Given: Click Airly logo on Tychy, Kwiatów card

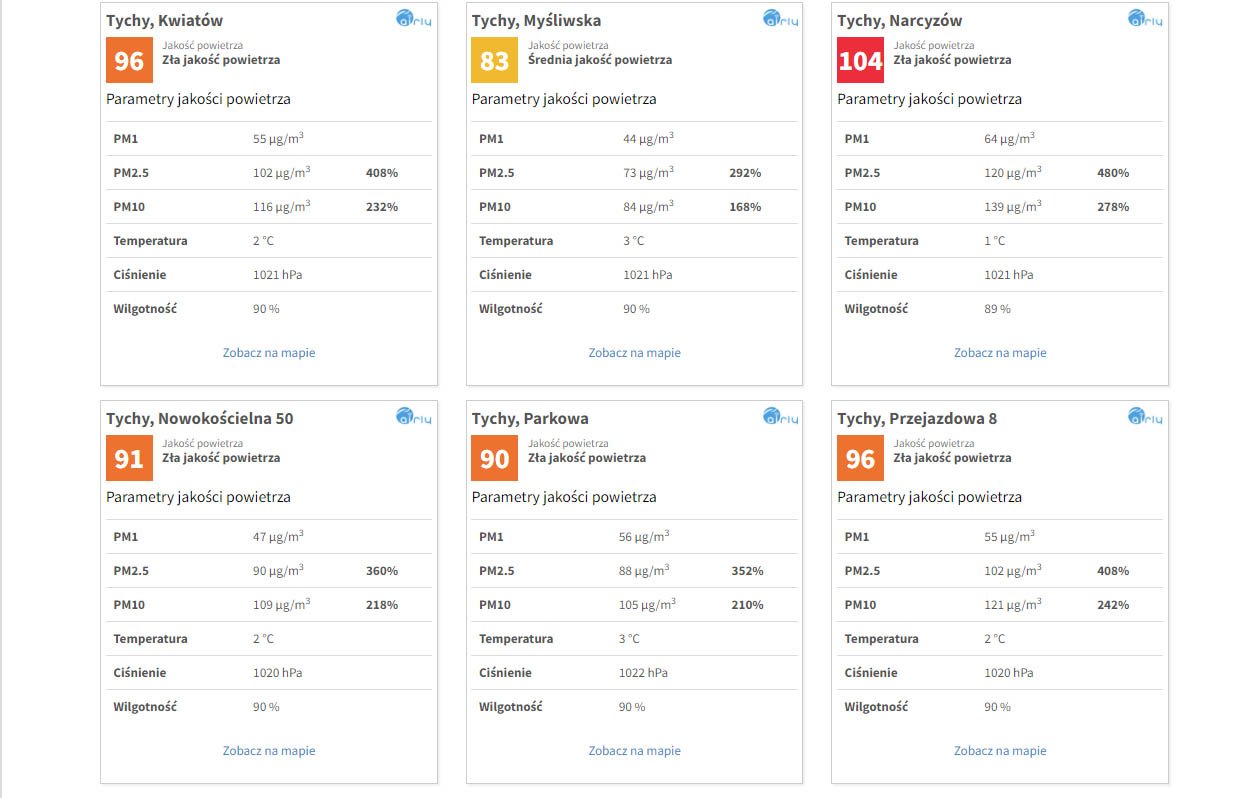Looking at the screenshot, I should point(413,19).
